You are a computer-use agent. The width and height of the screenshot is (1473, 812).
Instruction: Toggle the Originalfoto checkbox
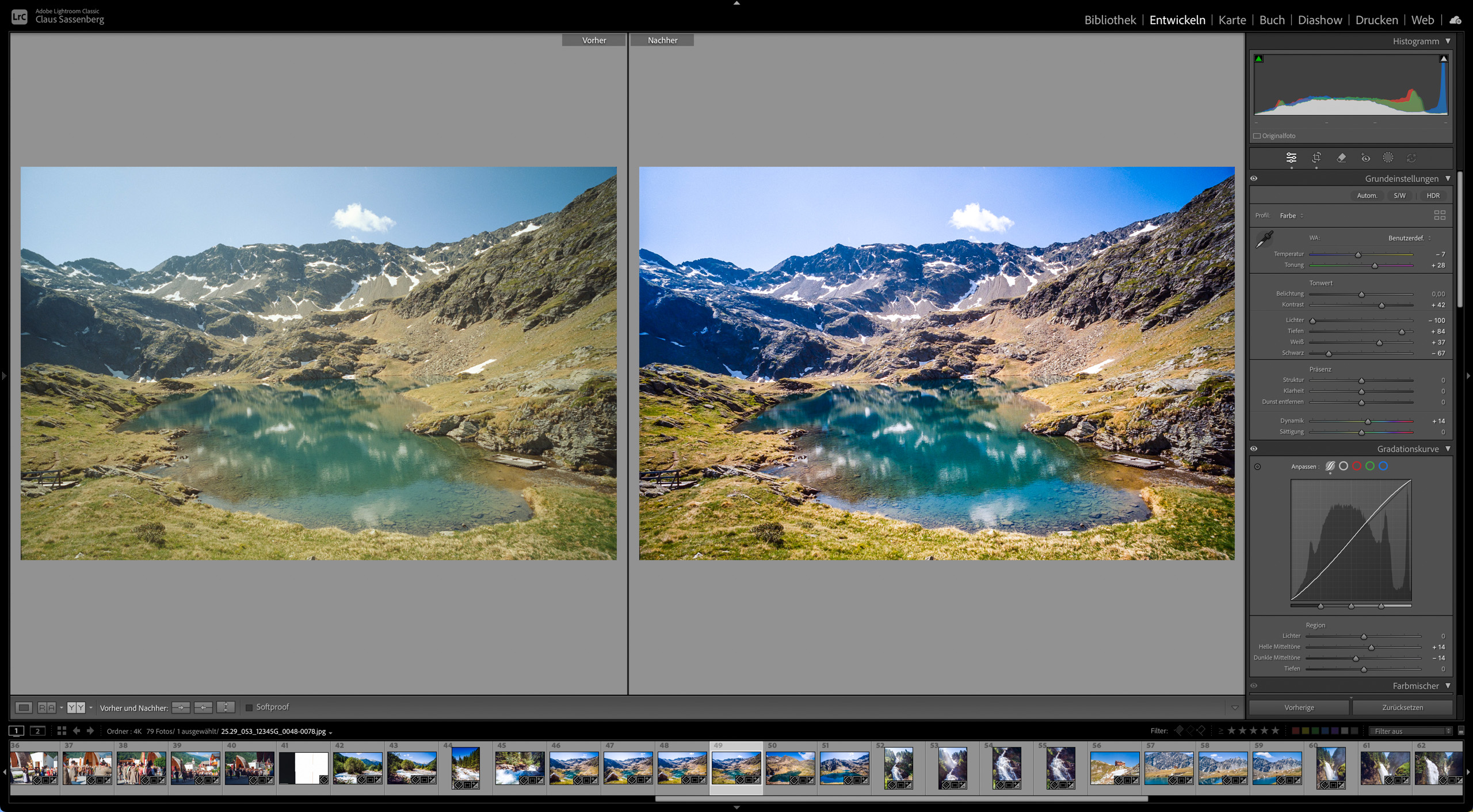[1257, 136]
